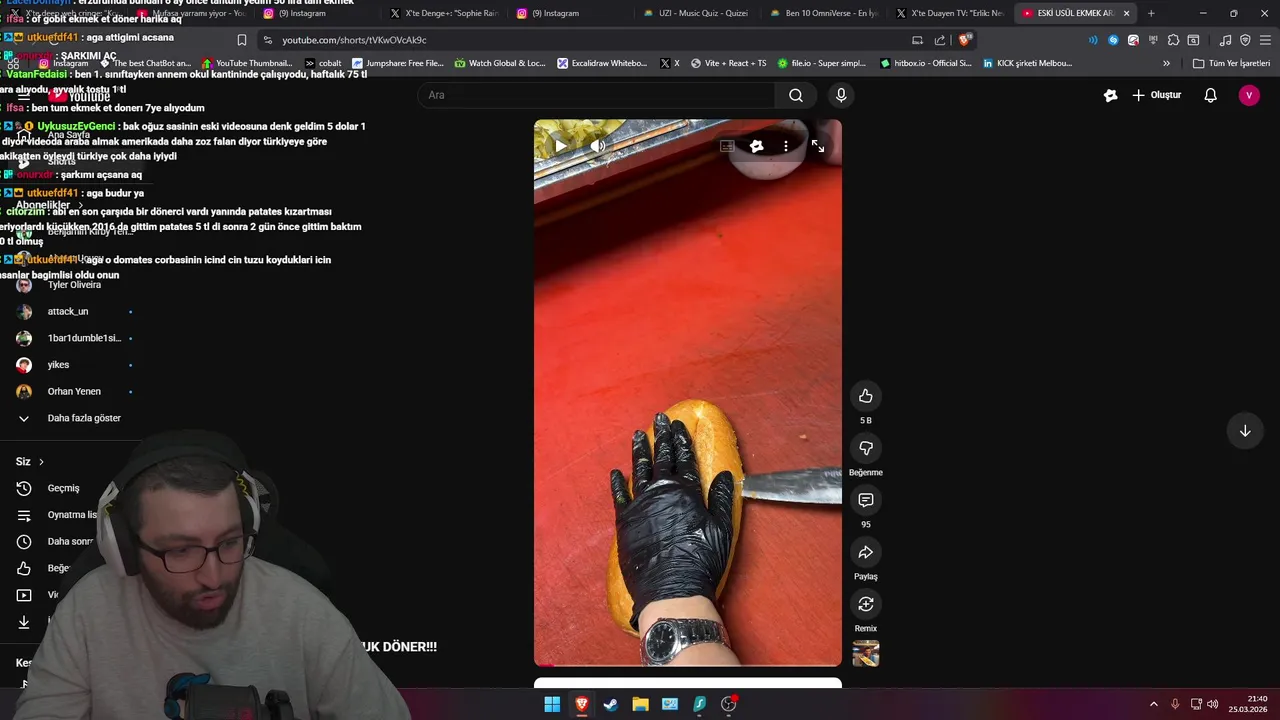This screenshot has width=1280, height=720.
Task: Open clock showing 21:40
Action: click(x=1250, y=704)
